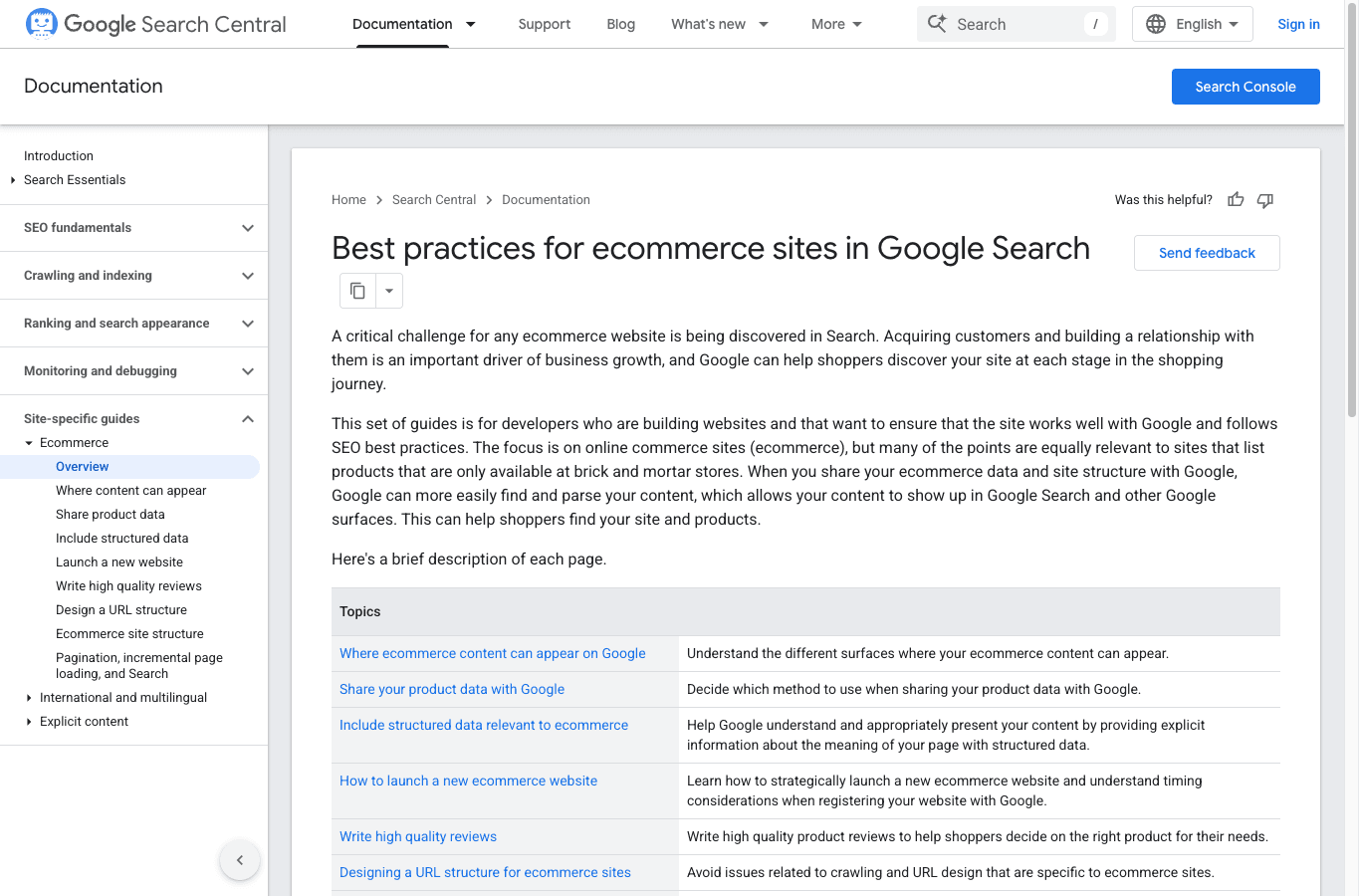This screenshot has height=896, width=1359.
Task: Open the English language selector
Action: click(1193, 24)
